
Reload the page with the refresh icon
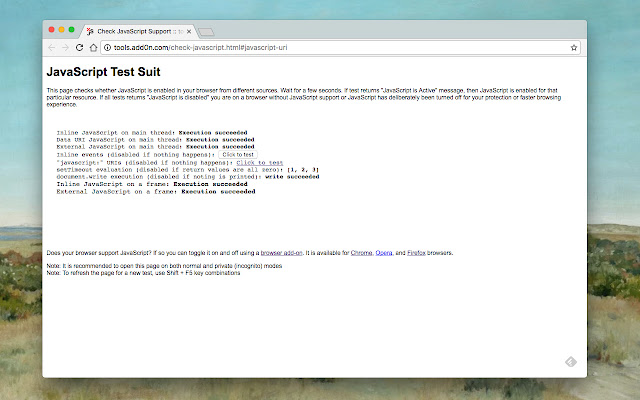coord(79,47)
